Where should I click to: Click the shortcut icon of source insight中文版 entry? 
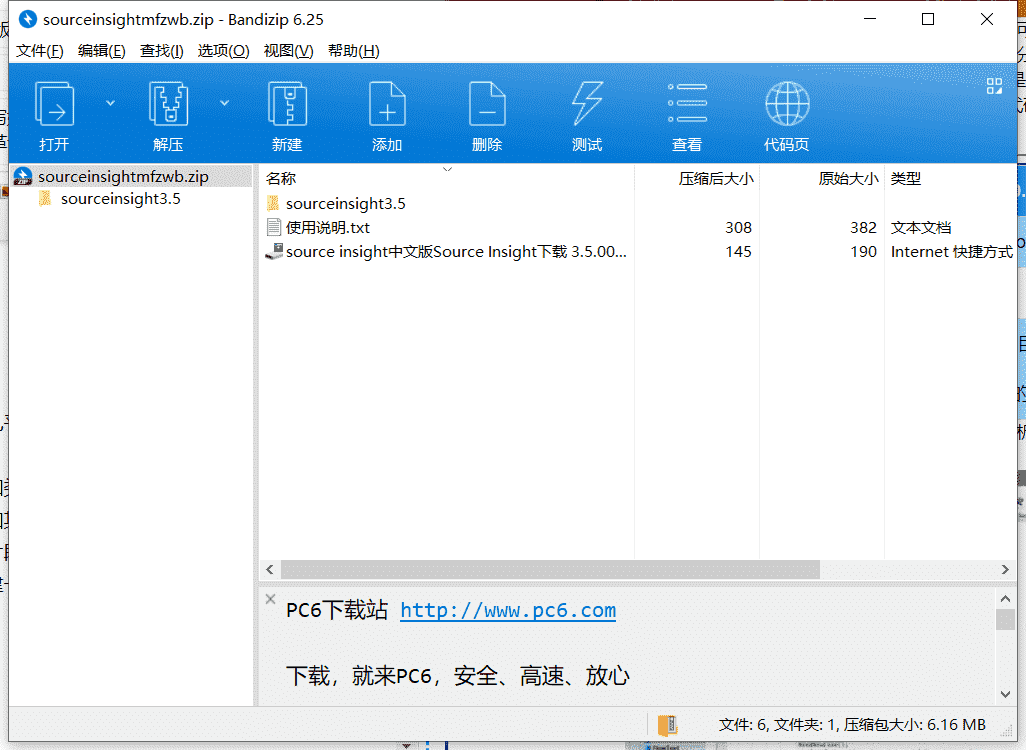(274, 251)
